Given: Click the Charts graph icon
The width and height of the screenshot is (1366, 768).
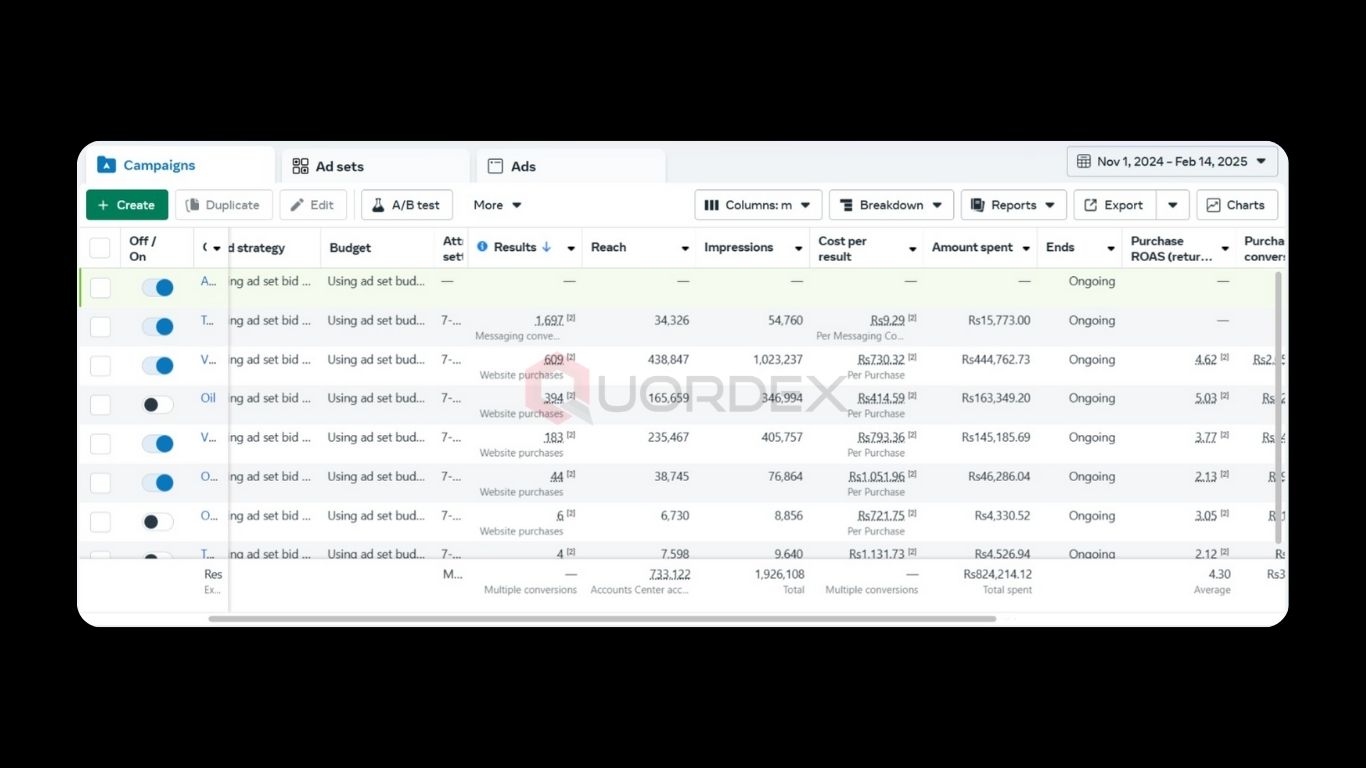Looking at the screenshot, I should point(1213,205).
